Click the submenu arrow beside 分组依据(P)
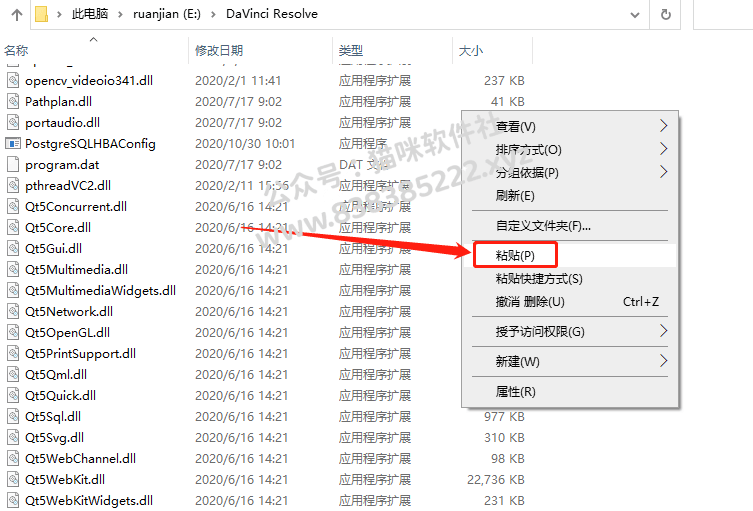Image resolution: width=753 pixels, height=511 pixels. pyautogui.click(x=663, y=172)
